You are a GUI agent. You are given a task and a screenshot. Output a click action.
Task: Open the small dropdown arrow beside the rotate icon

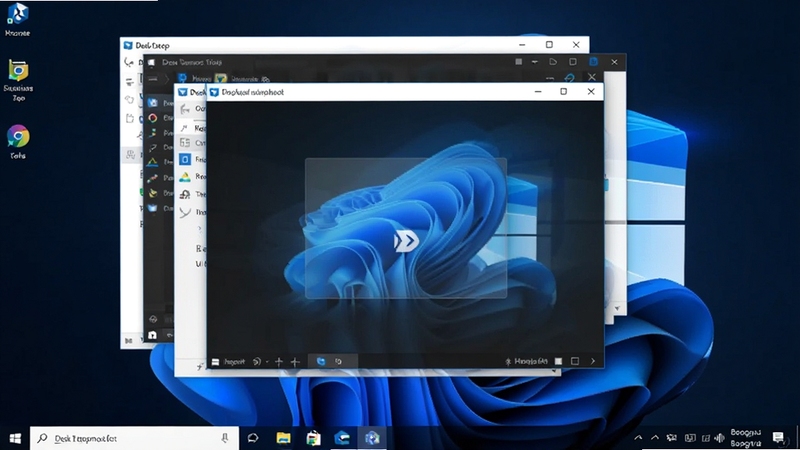click(x=267, y=362)
